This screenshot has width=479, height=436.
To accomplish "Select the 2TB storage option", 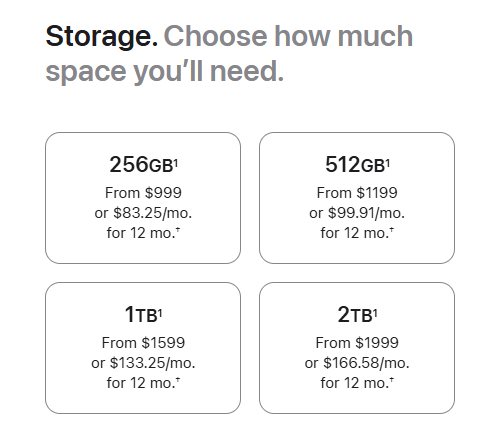I will 357,348.
